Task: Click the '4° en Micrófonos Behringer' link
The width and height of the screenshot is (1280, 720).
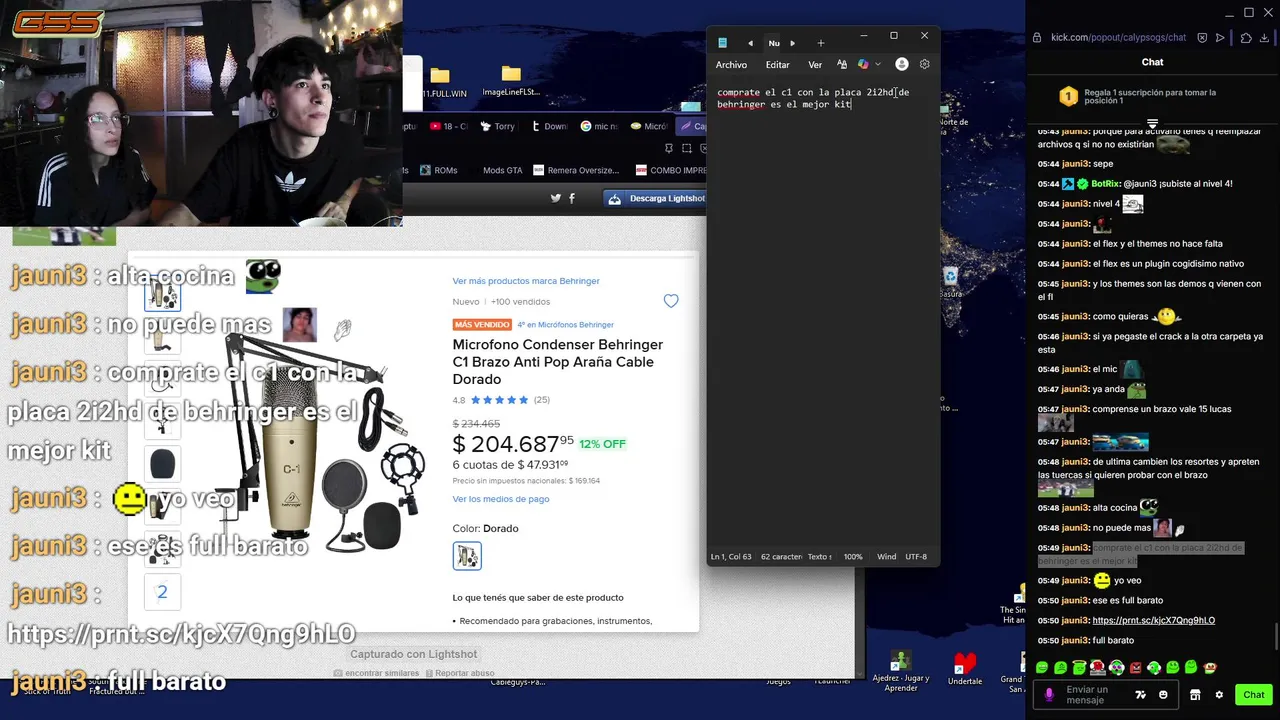Action: (565, 325)
